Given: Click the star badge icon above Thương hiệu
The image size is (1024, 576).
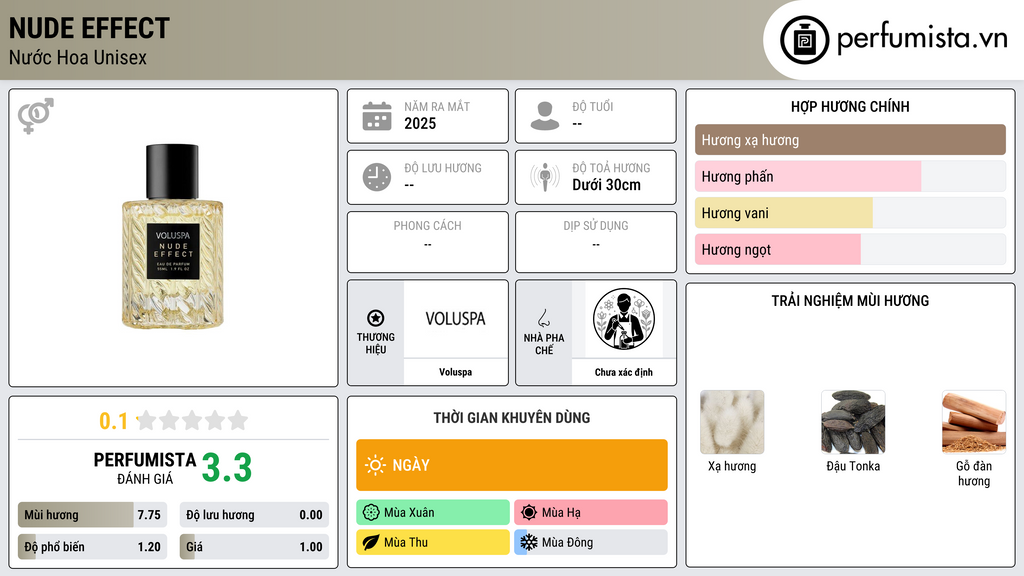Looking at the screenshot, I should point(376,318).
